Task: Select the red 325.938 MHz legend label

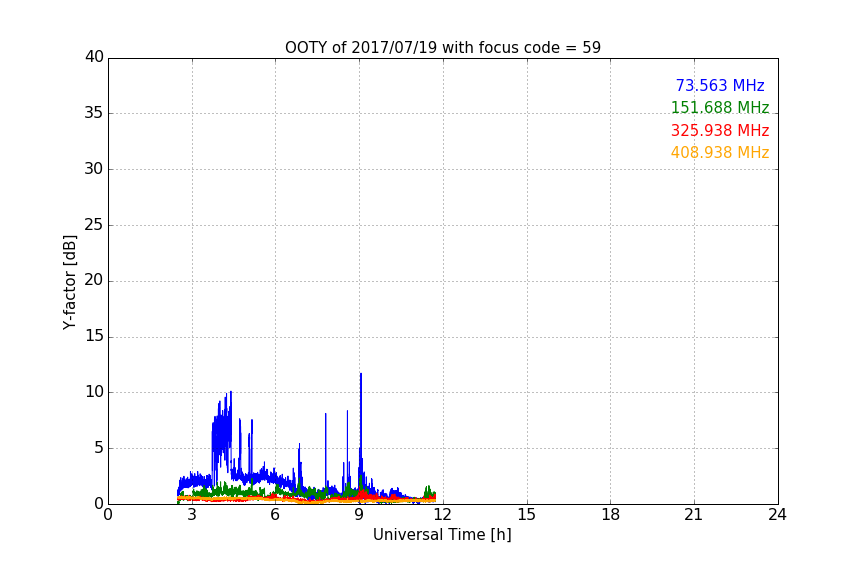Action: click(x=720, y=131)
